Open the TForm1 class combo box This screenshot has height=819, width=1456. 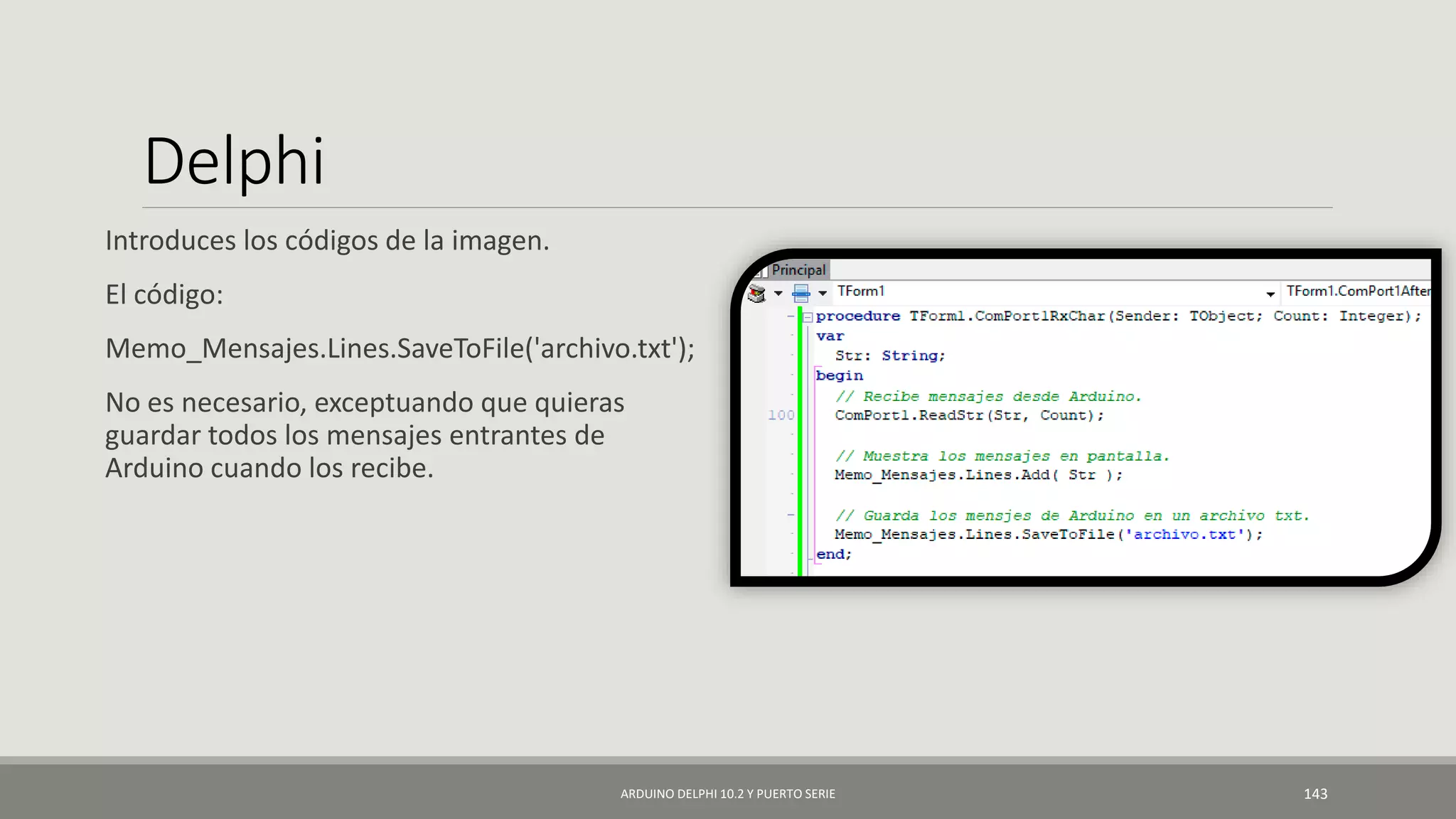click(x=1056, y=291)
